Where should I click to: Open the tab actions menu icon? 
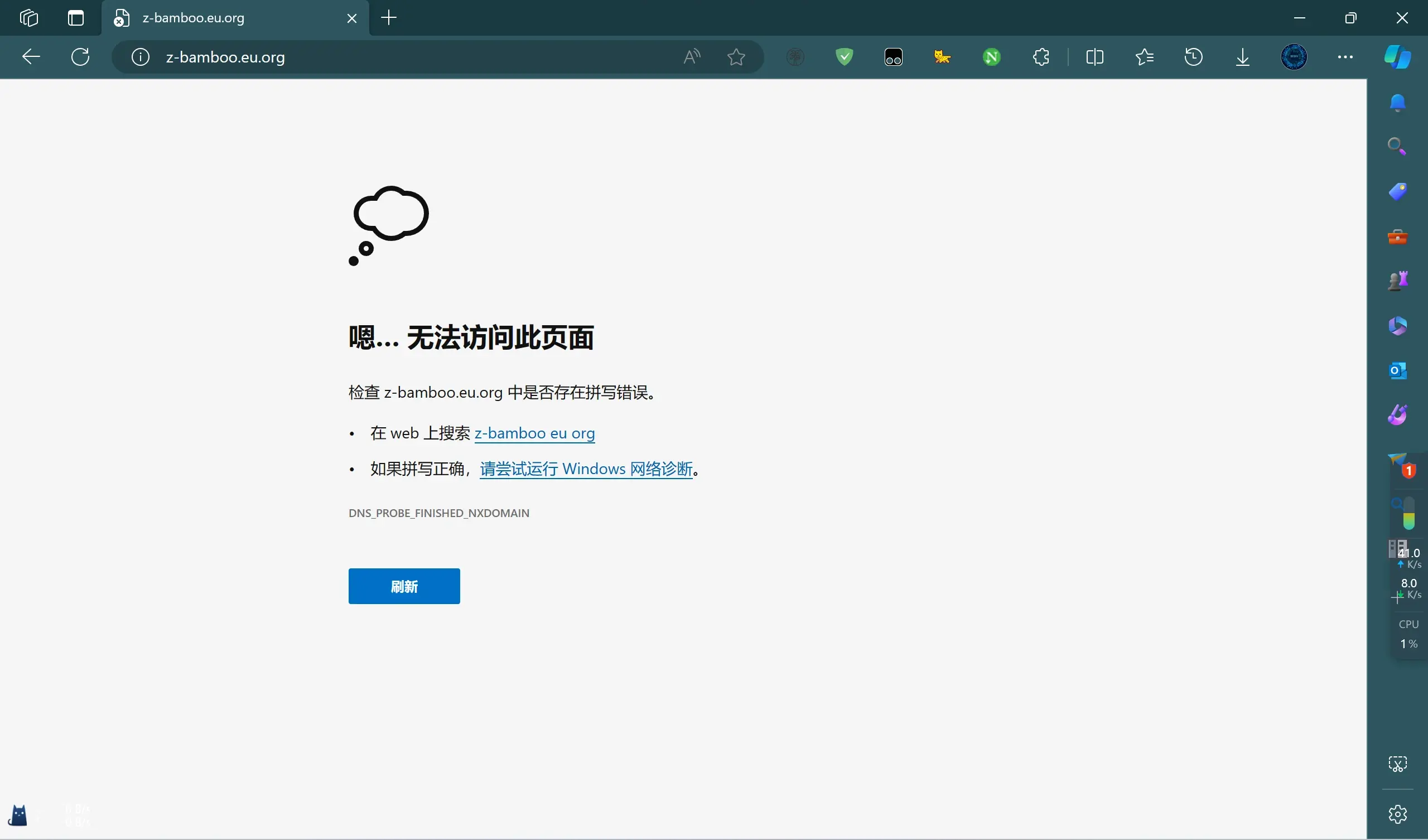coord(76,18)
